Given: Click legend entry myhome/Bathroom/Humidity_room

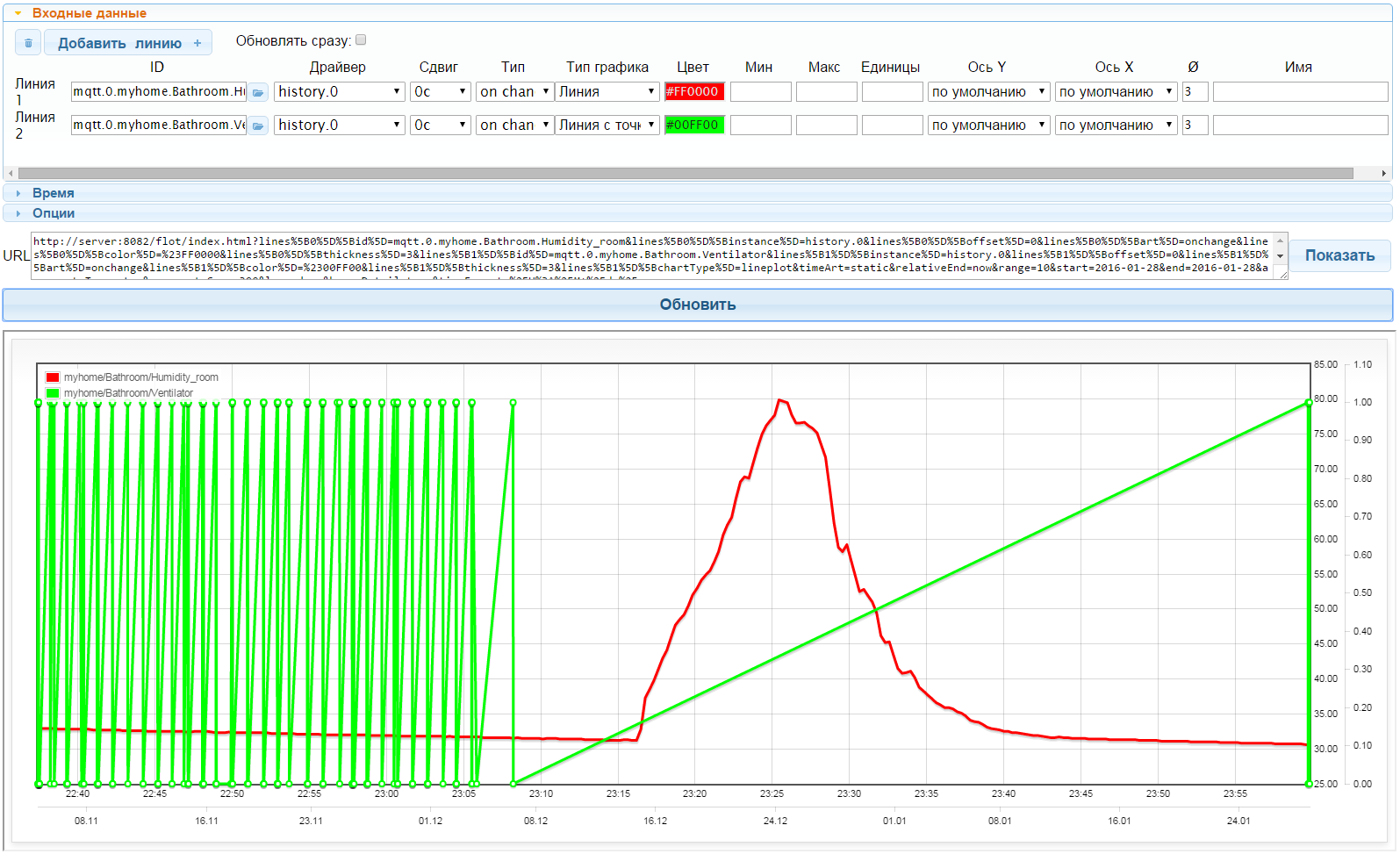Looking at the screenshot, I should coord(140,377).
